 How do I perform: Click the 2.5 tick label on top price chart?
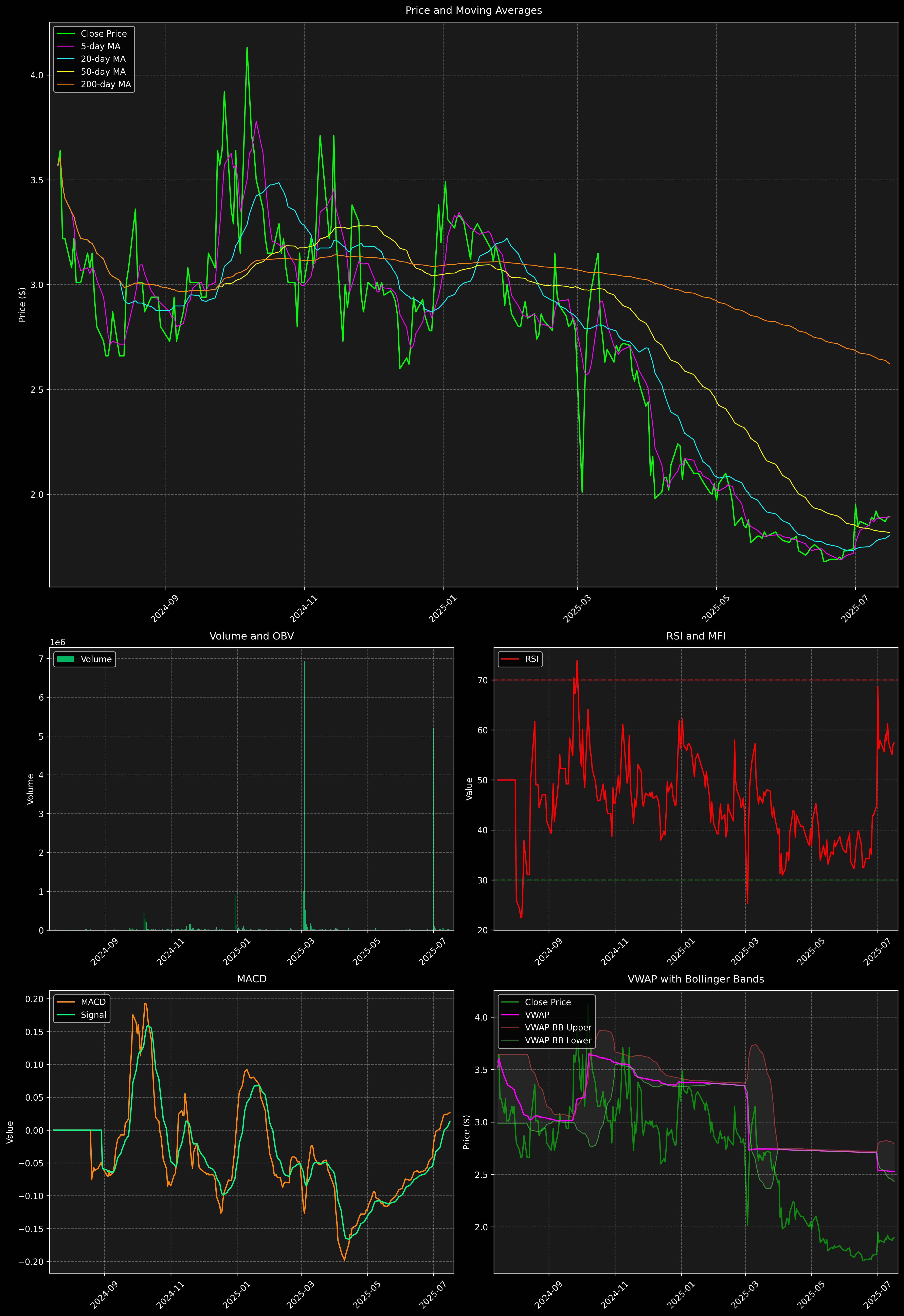pyautogui.click(x=37, y=390)
